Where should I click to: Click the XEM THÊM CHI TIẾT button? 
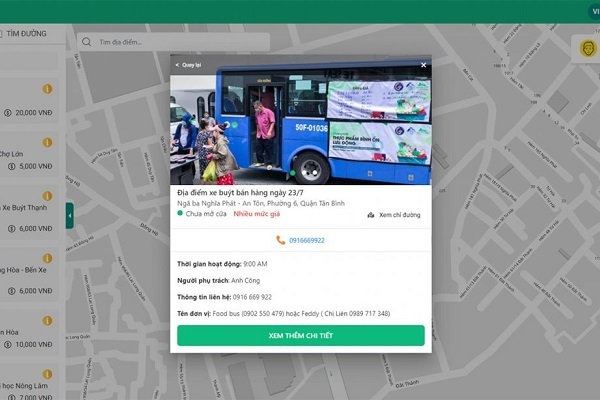[301, 335]
